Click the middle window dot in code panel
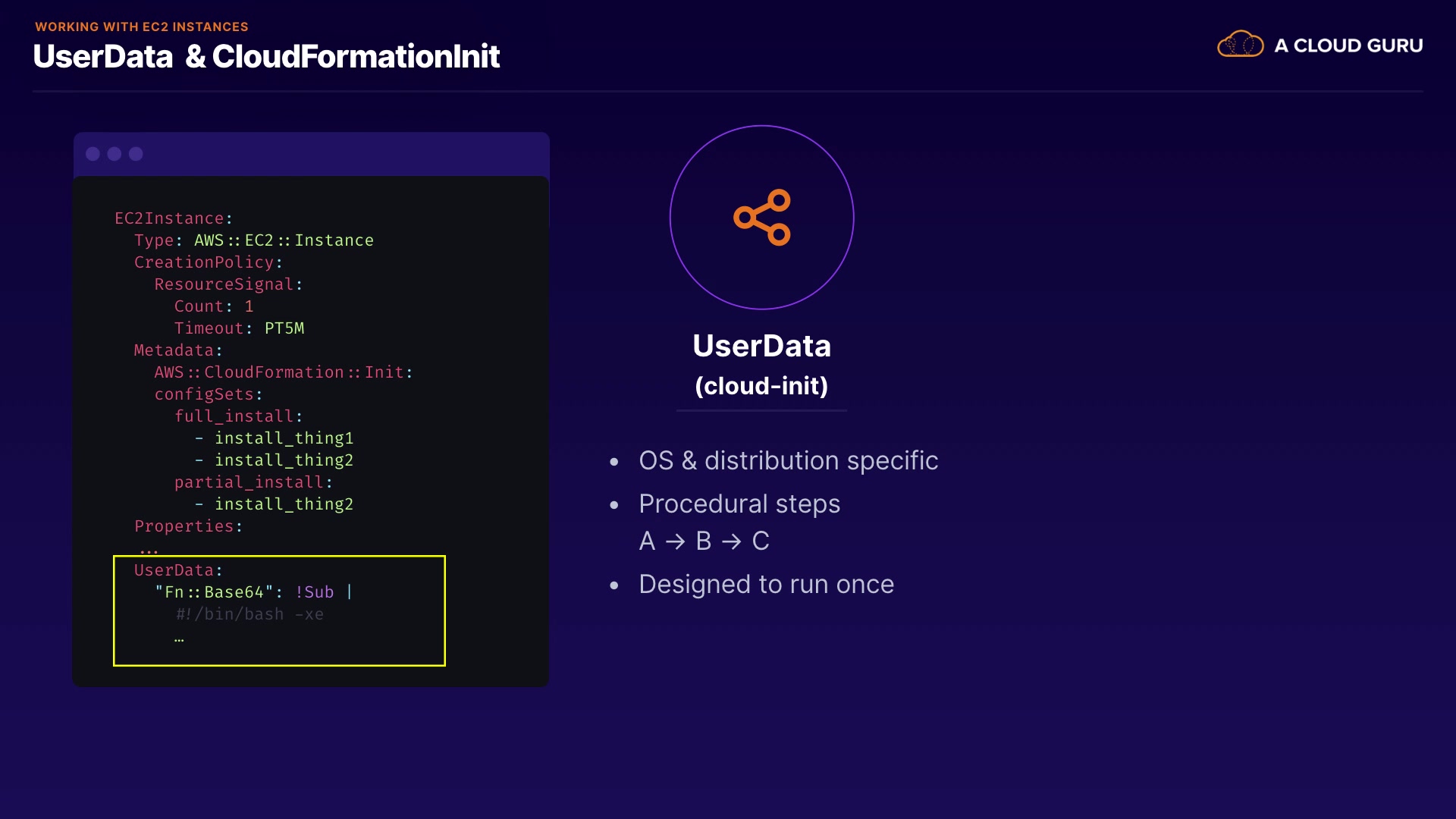The height and width of the screenshot is (819, 1456). [x=115, y=154]
